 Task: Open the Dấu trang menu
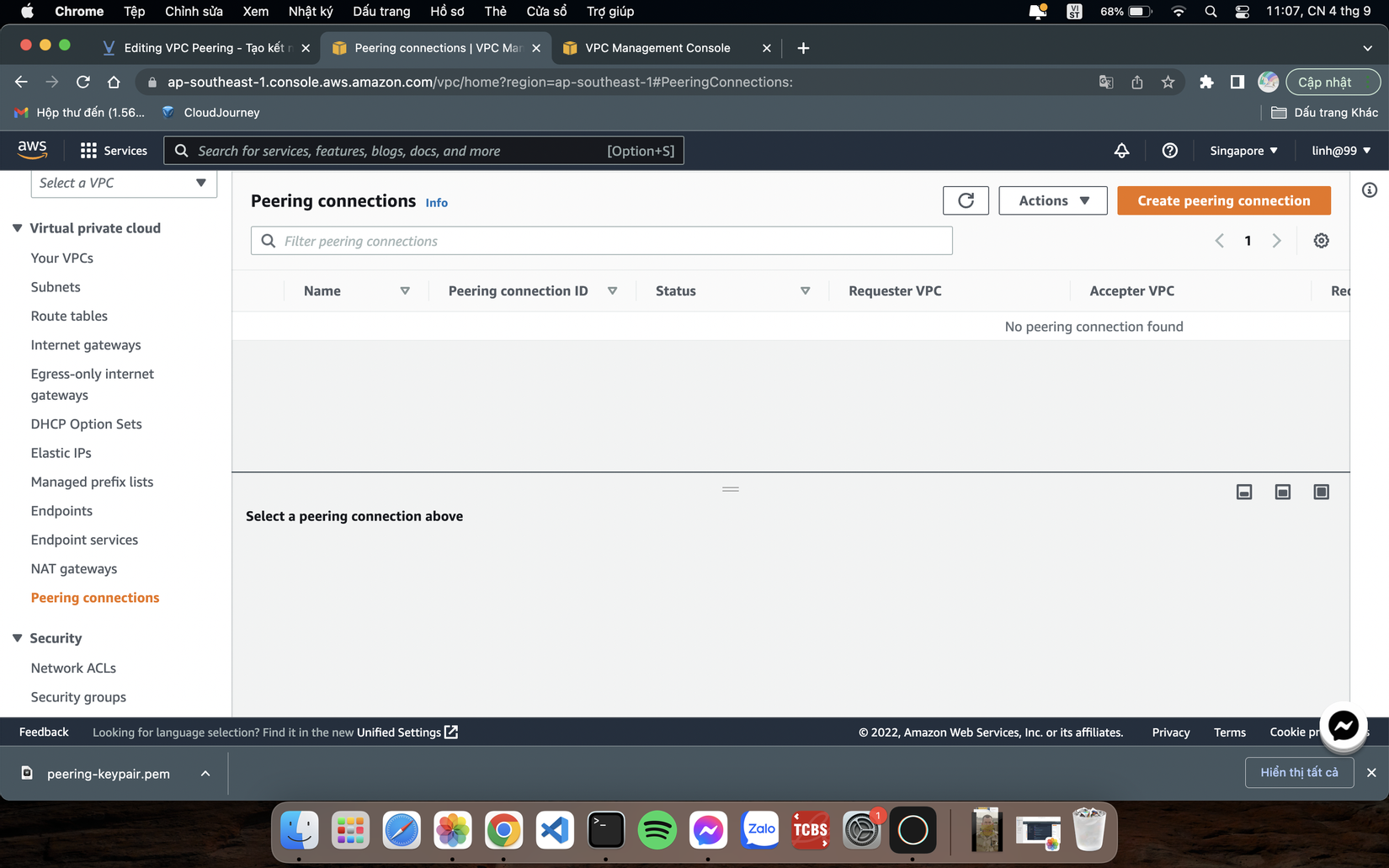381,11
